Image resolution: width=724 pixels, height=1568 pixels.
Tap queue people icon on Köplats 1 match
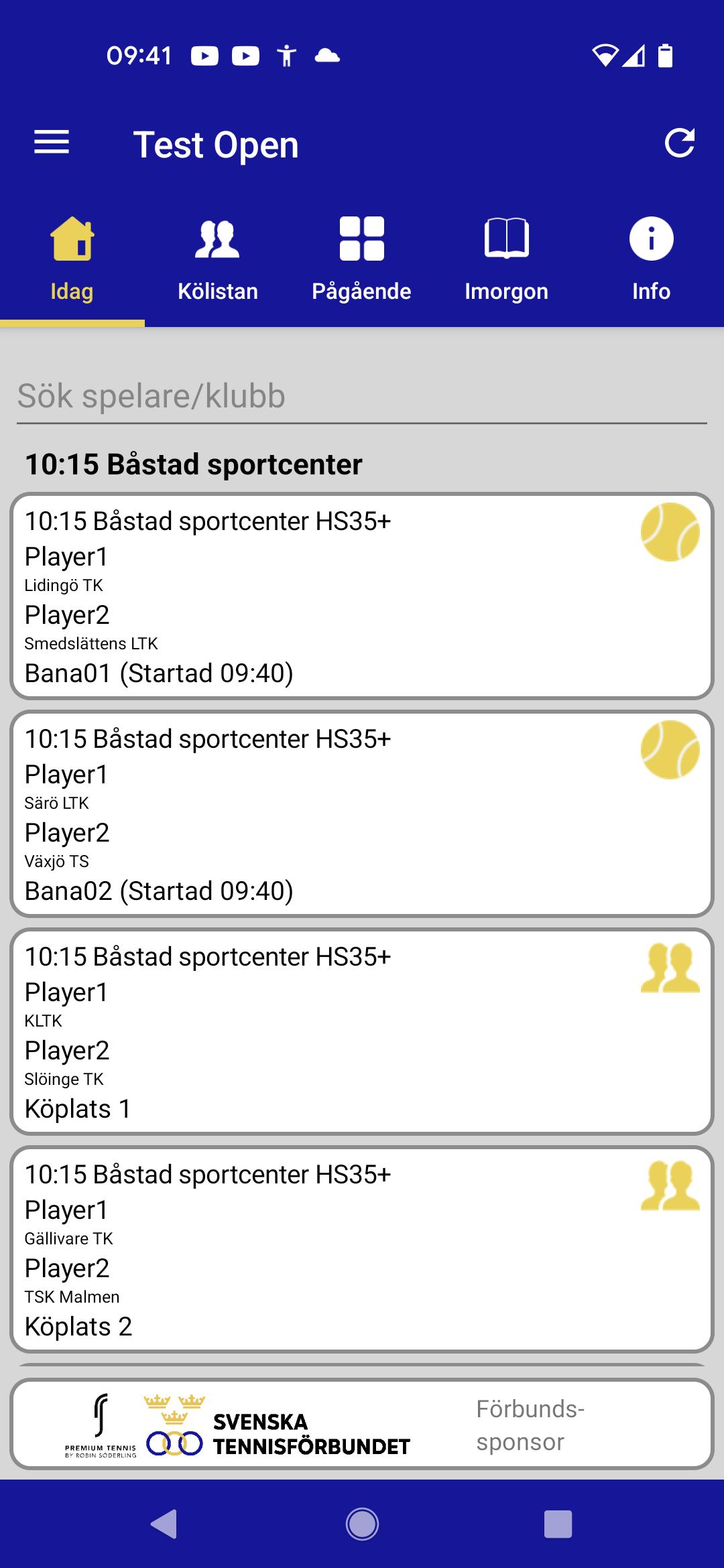670,968
